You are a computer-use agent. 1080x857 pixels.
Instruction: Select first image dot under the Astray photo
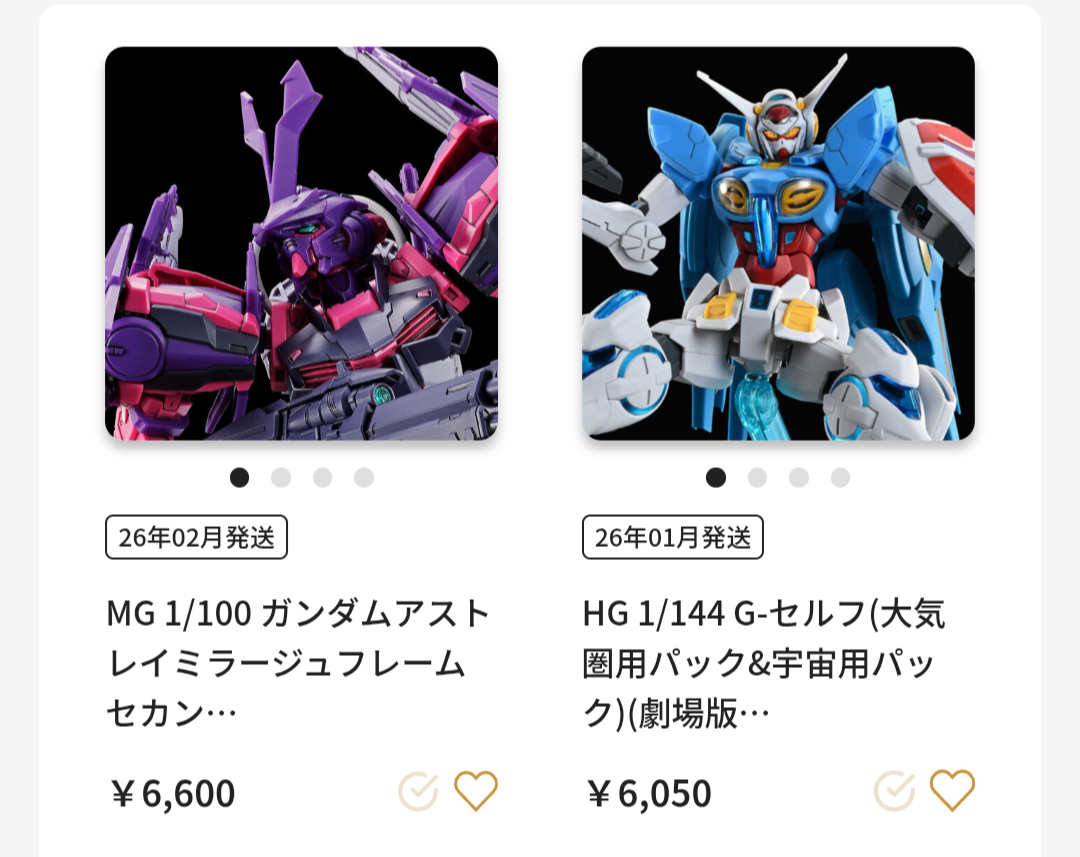239,477
